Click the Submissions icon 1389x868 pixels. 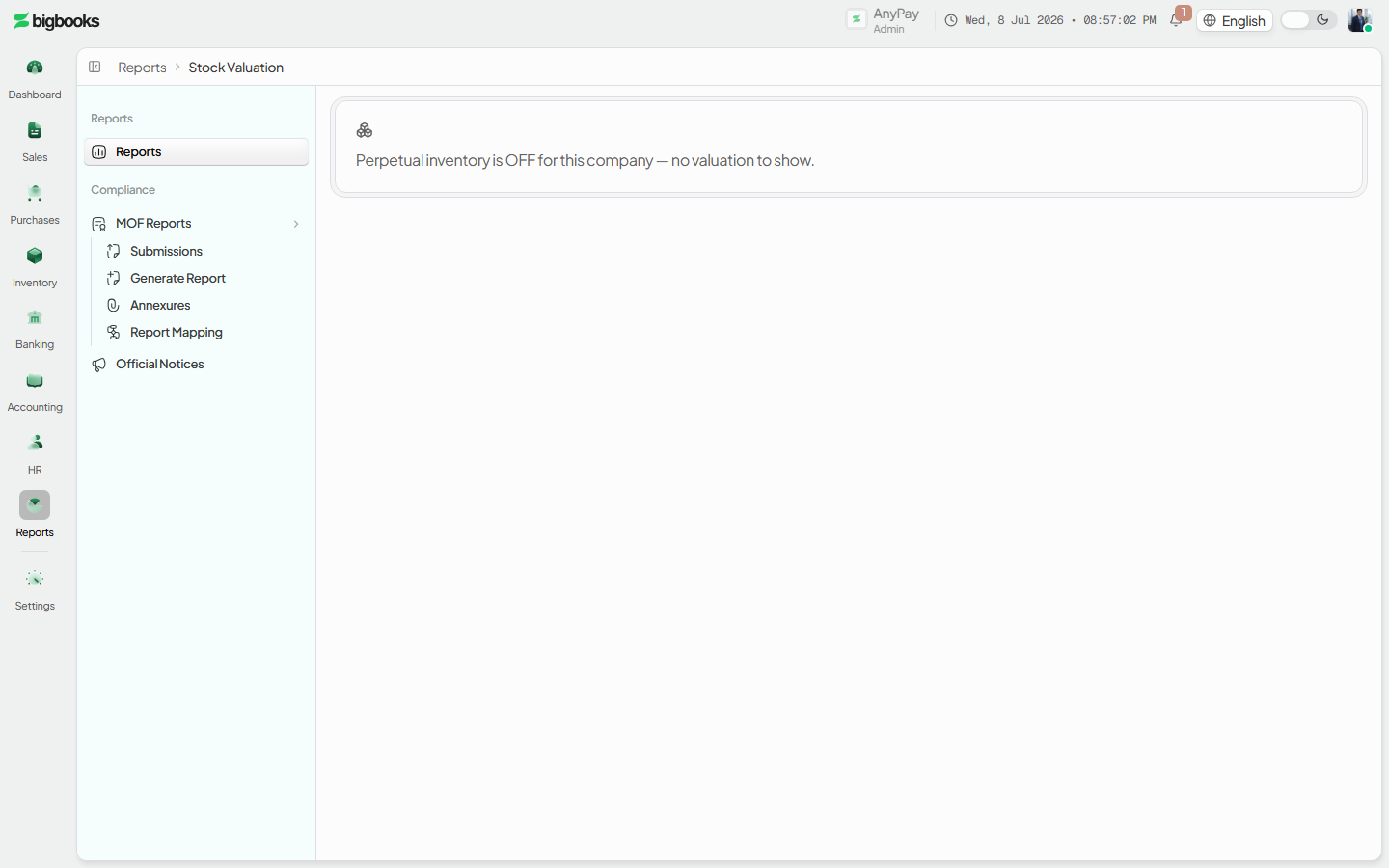click(113, 251)
